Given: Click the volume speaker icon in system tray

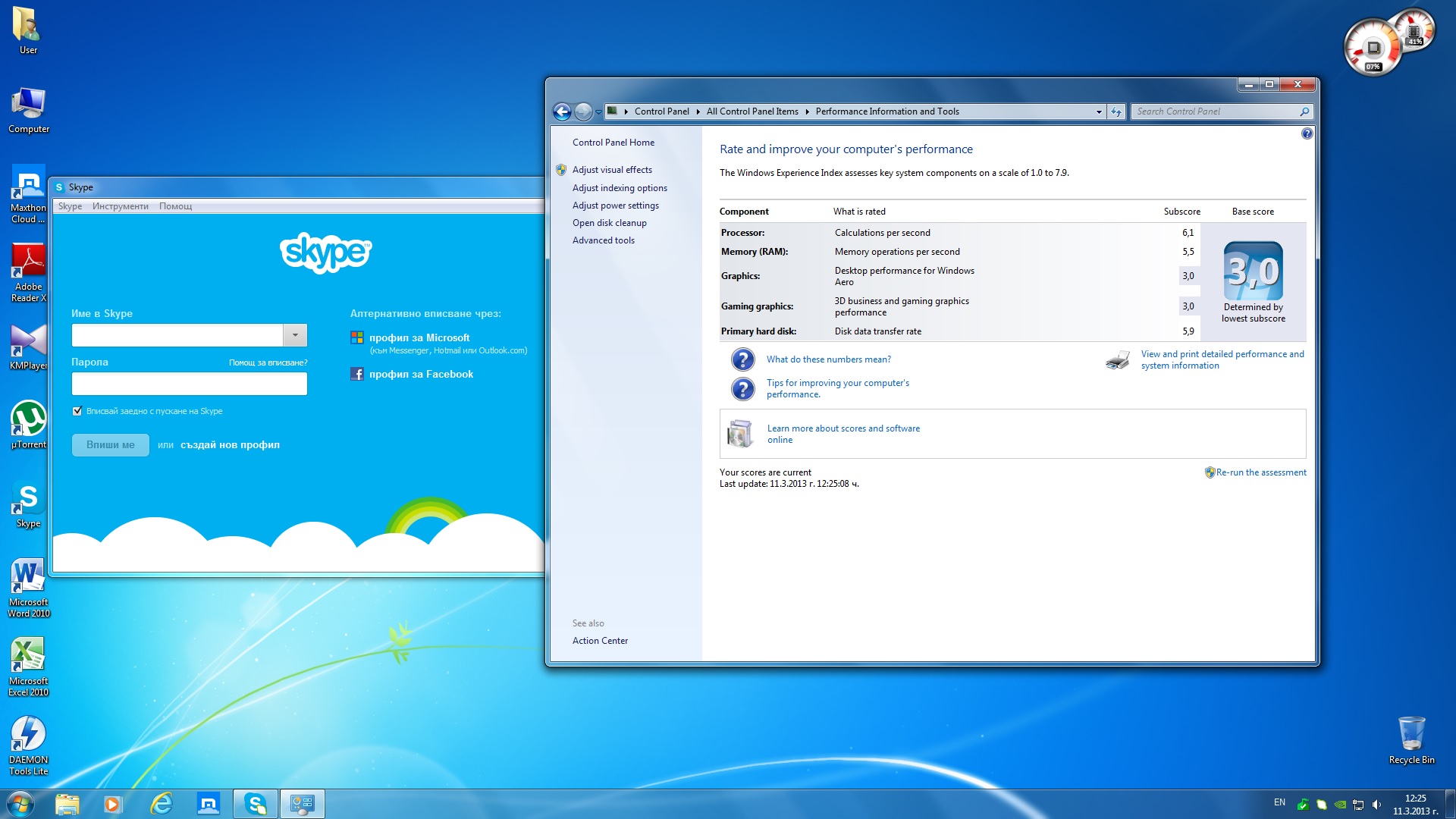Looking at the screenshot, I should coord(1376,805).
